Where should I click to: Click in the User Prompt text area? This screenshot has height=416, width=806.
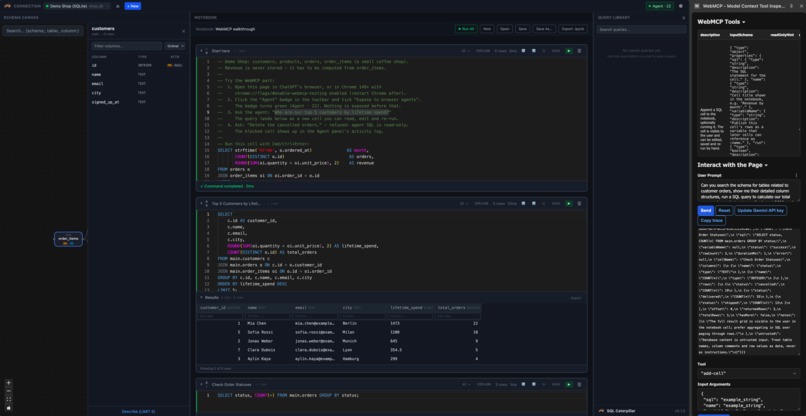[748, 191]
